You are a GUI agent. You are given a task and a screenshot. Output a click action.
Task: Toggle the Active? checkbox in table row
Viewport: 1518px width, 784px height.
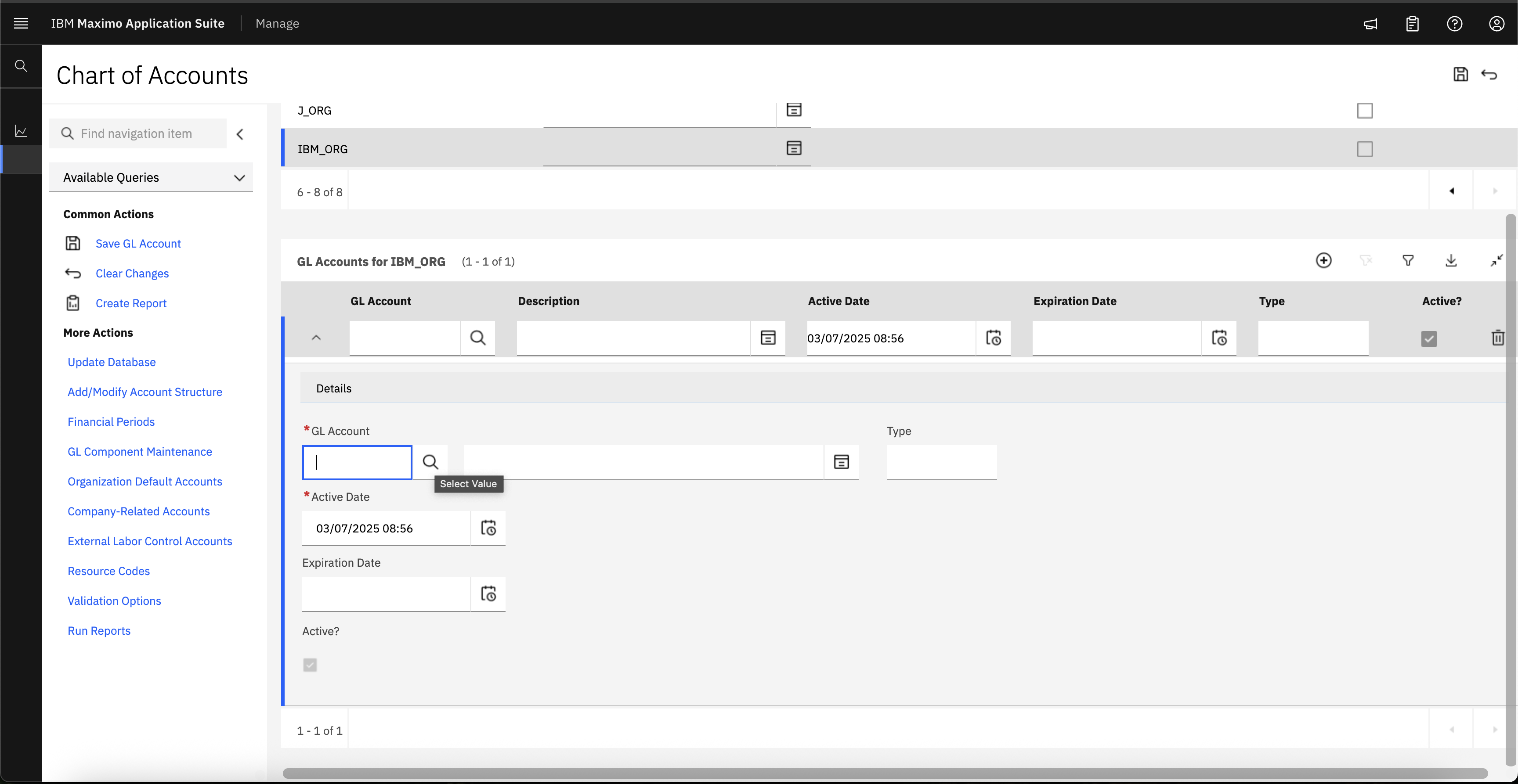1429,339
